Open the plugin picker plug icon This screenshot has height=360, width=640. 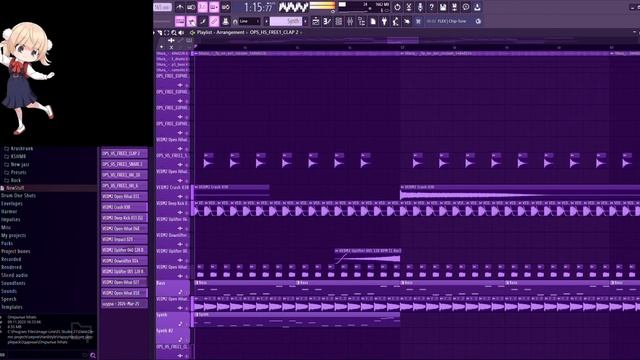(384, 21)
